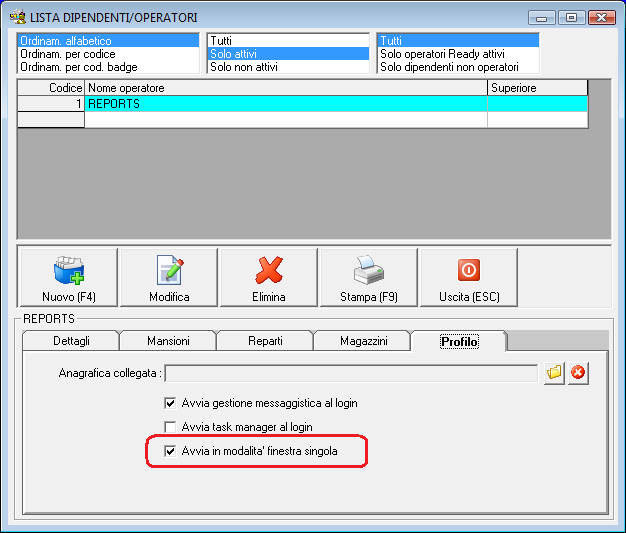
Task: Select Ordinam. per codice sorting option
Action: point(108,54)
